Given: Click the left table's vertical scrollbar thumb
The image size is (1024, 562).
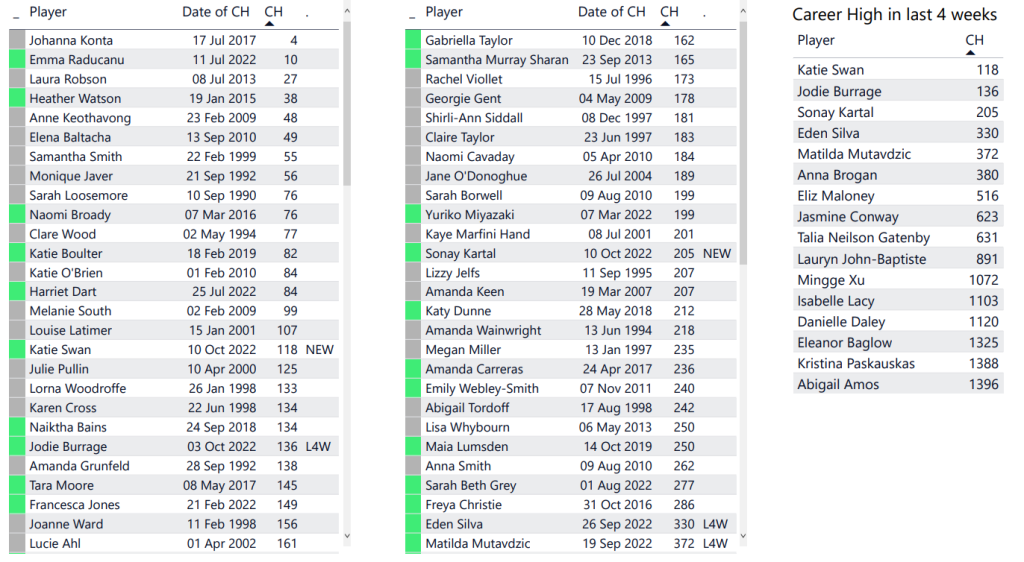Looking at the screenshot, I should (346, 100).
